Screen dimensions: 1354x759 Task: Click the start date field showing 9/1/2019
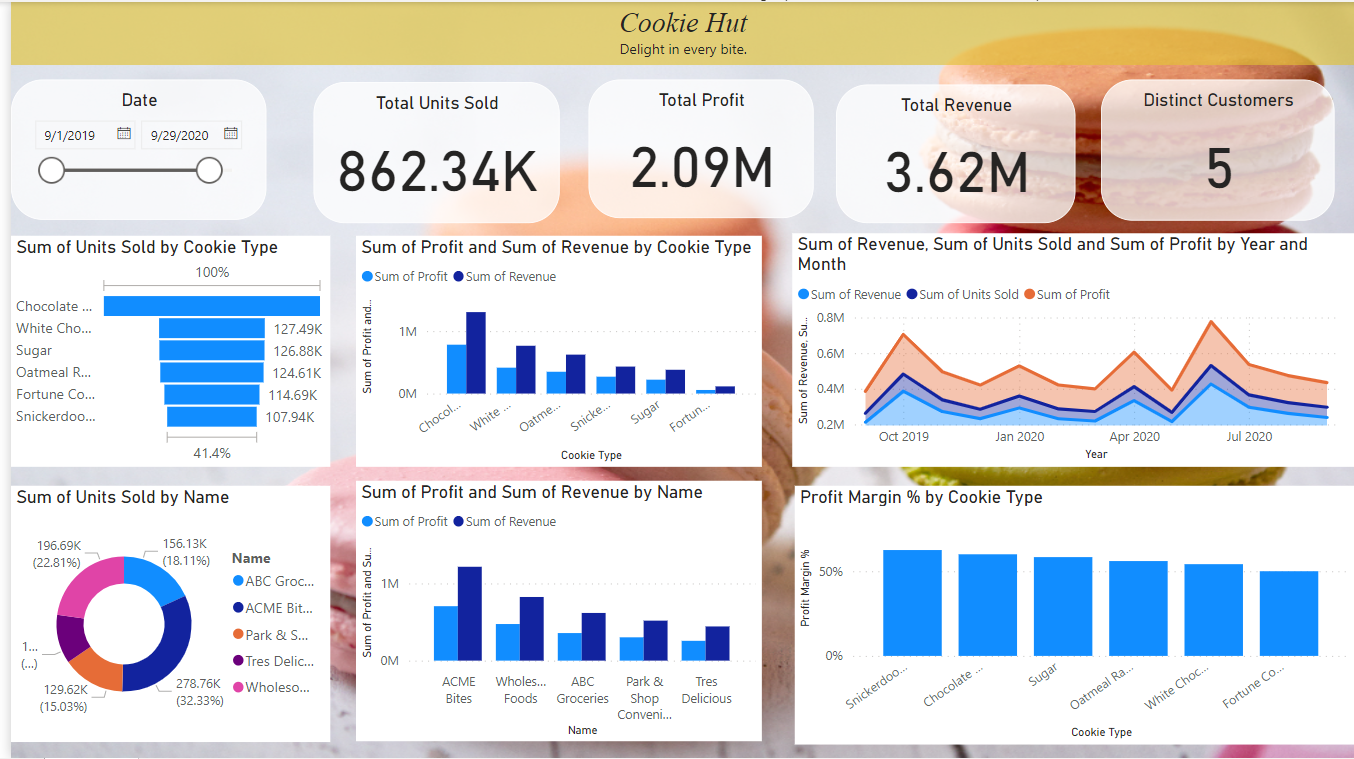70,135
